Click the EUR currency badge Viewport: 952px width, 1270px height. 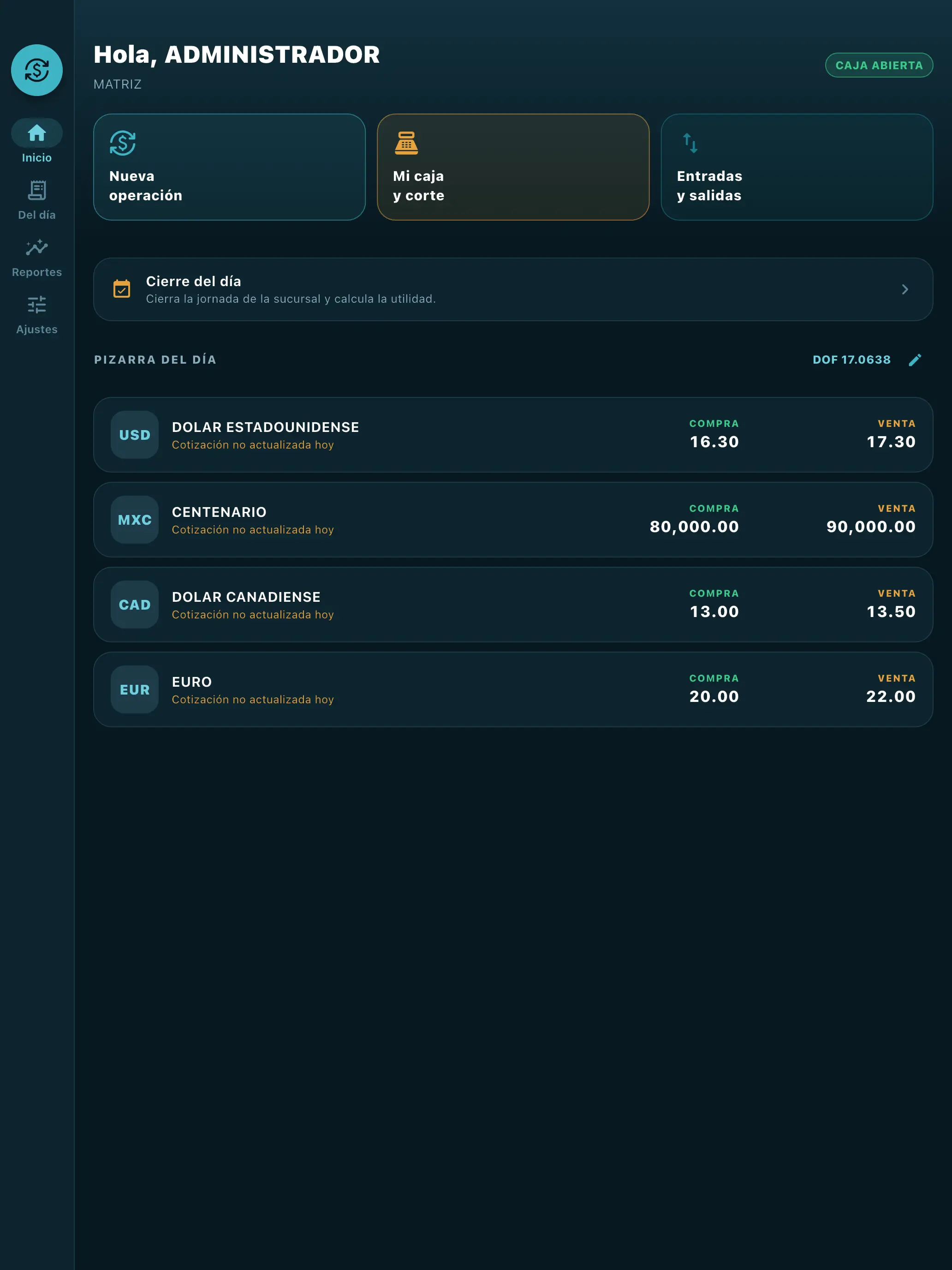click(135, 689)
